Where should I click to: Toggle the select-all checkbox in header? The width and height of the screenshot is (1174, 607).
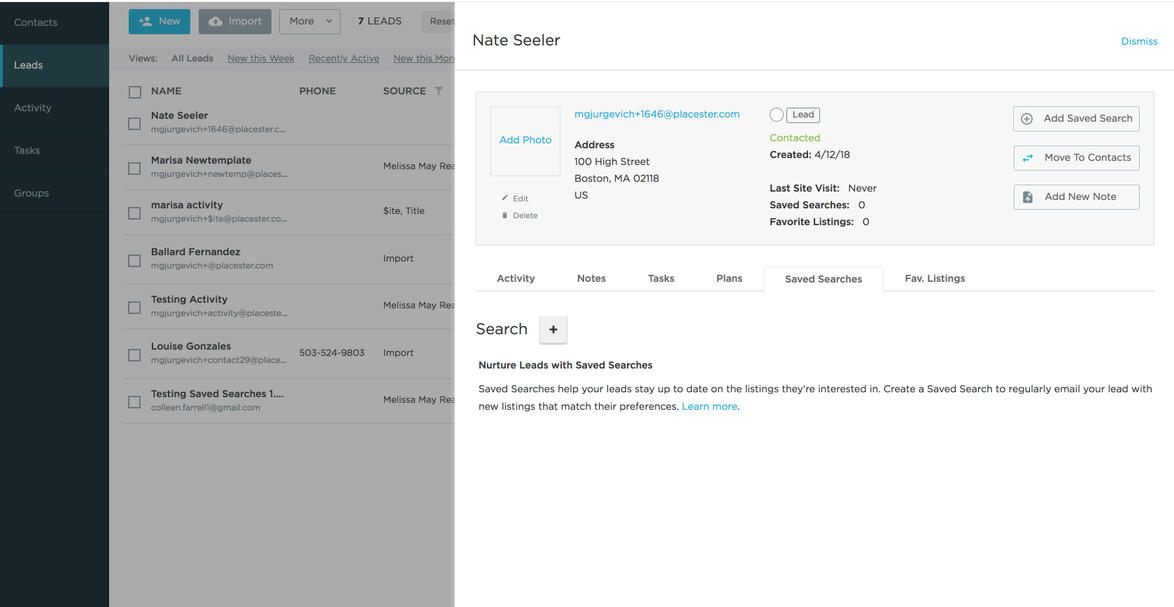[x=135, y=92]
